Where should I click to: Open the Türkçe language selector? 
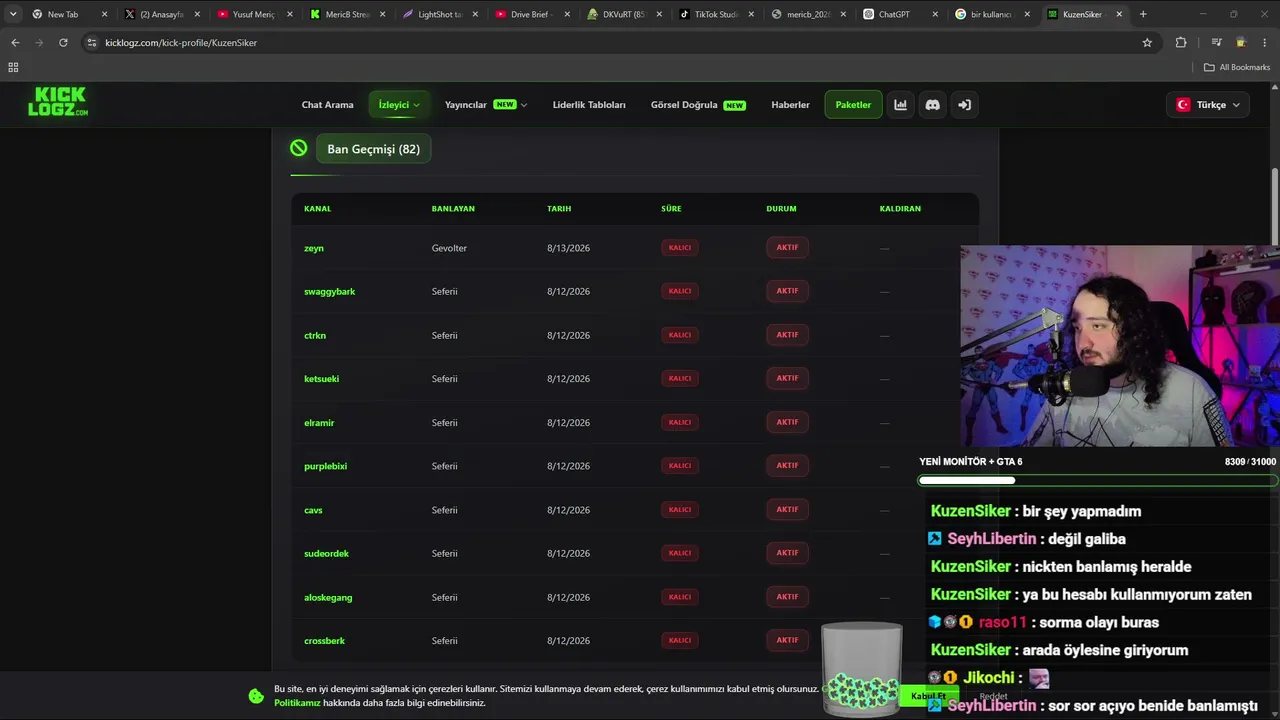[x=1208, y=104]
